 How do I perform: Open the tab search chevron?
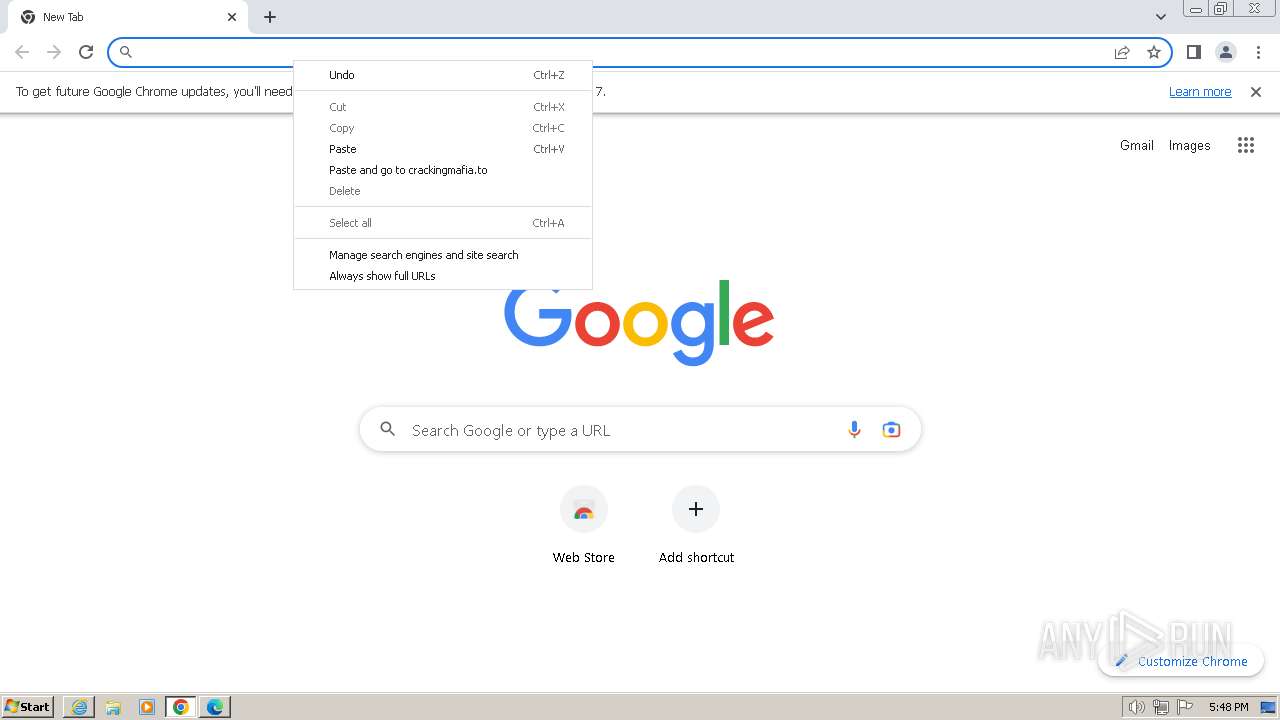coord(1161,17)
